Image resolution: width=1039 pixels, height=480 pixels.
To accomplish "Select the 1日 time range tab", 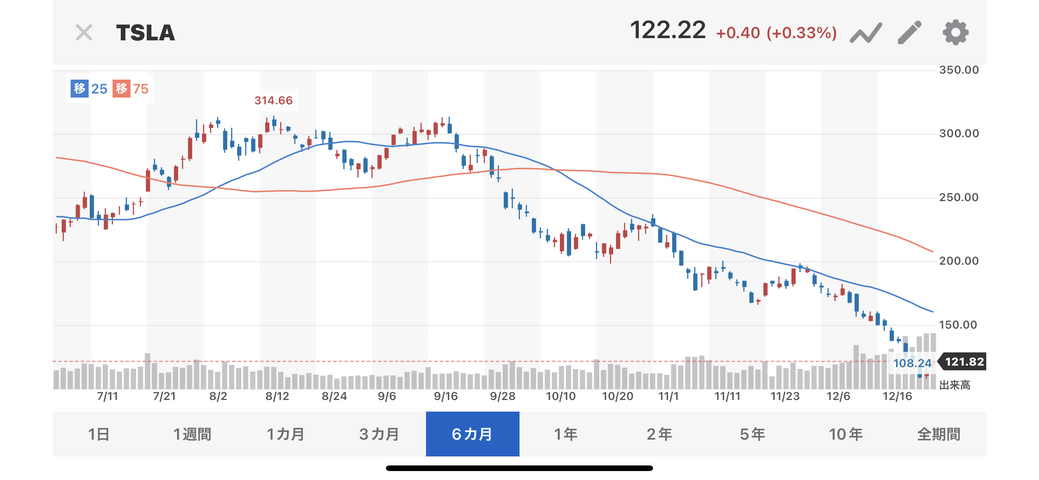I will (99, 434).
